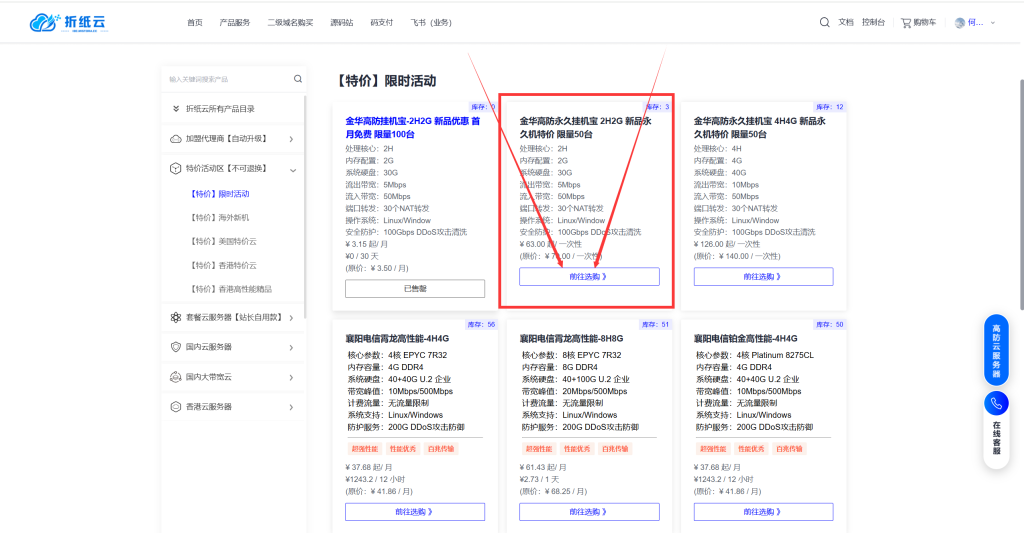1024x533 pixels.
Task: Click 白兆传输 tag on 襄阳电信铂金高性能-4H4G card
Action: (789, 449)
